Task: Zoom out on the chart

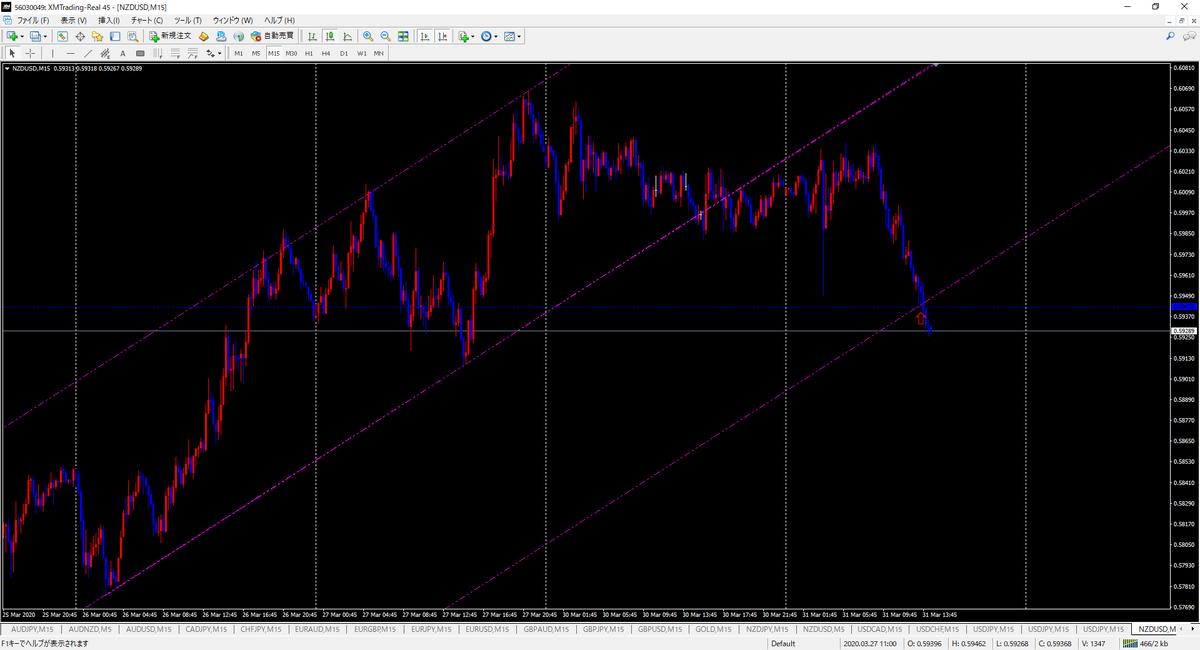Action: pos(385,36)
